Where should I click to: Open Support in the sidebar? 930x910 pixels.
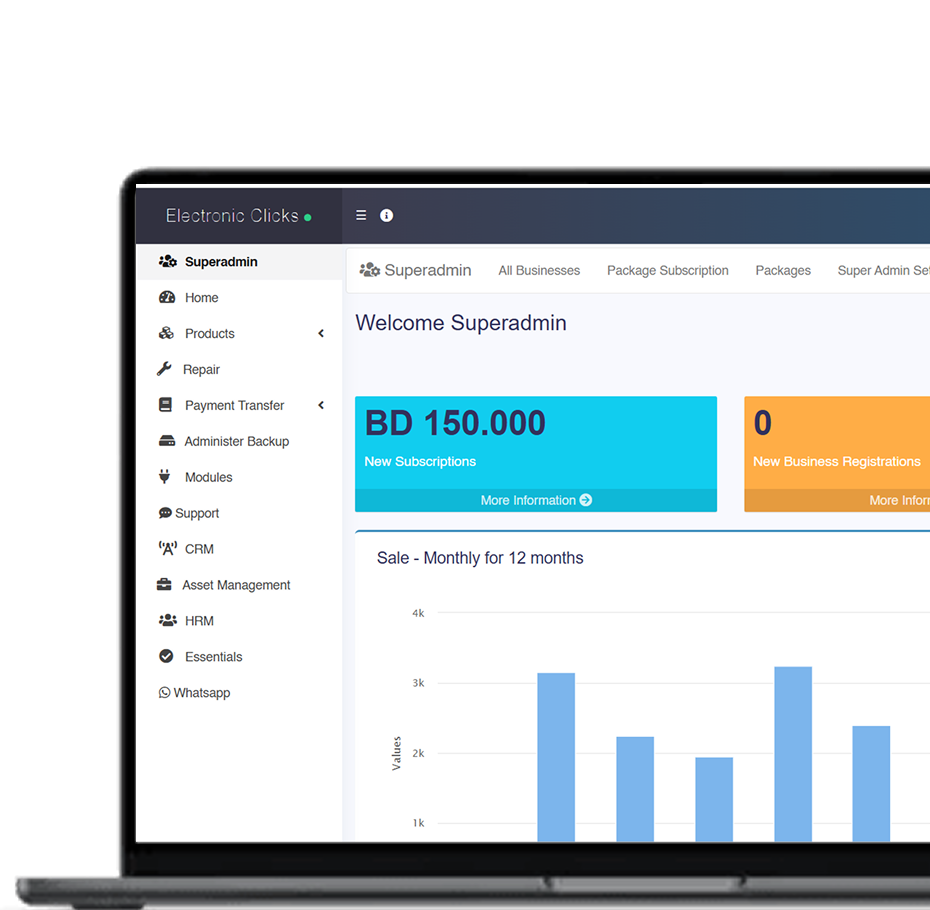click(196, 513)
